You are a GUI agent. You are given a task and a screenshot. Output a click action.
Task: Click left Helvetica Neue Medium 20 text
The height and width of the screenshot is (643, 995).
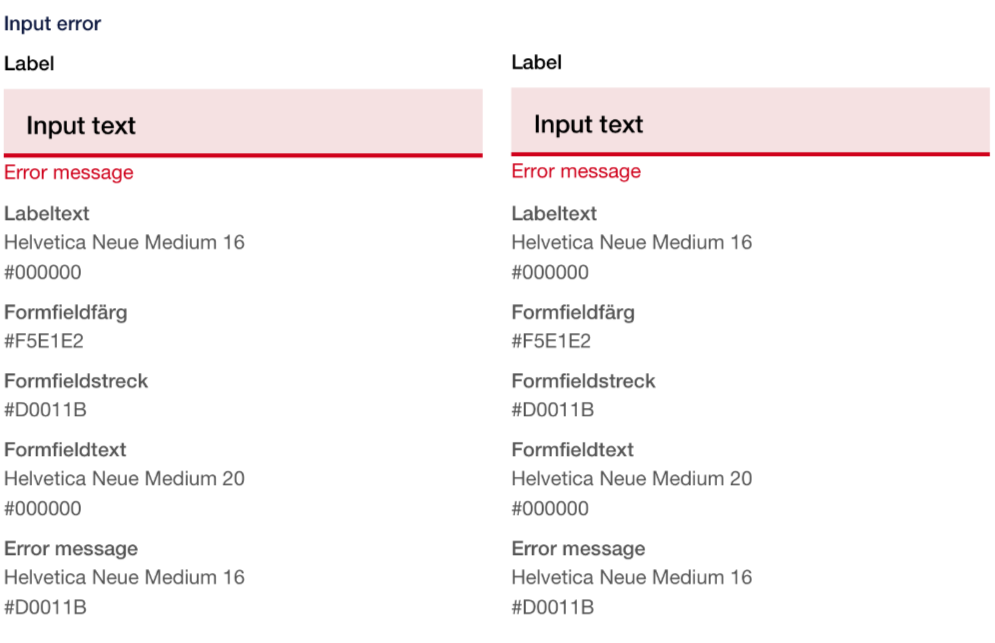[124, 479]
